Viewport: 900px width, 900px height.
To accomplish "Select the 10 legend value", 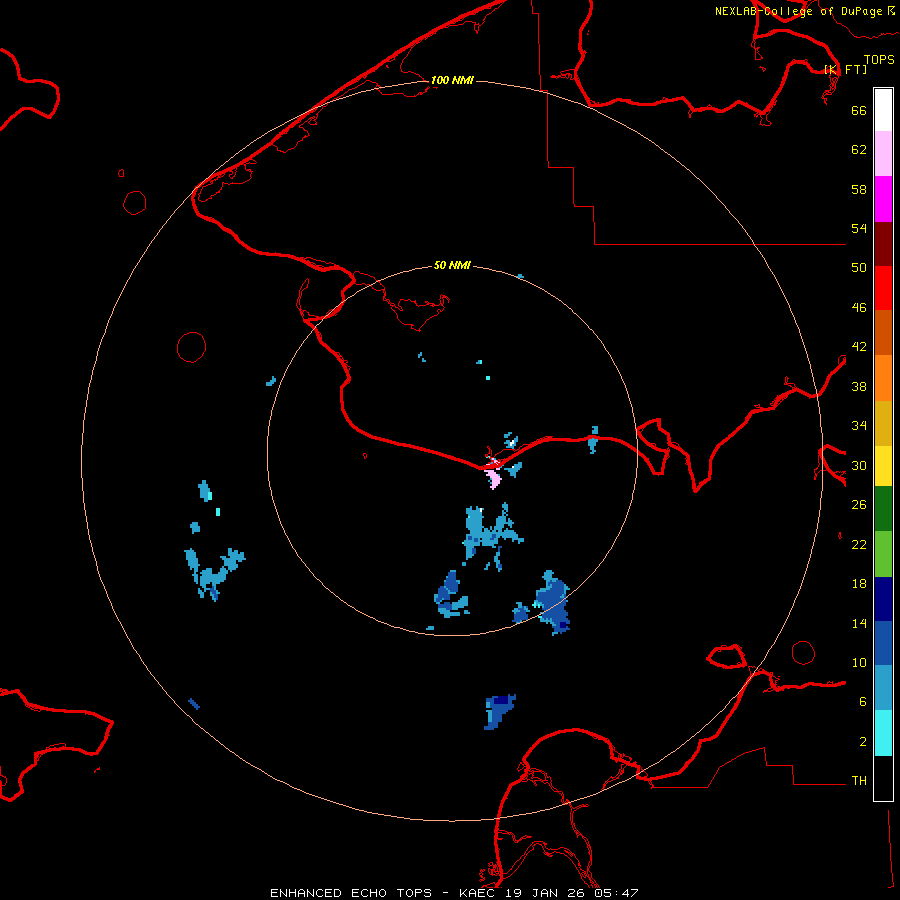I will (x=859, y=663).
